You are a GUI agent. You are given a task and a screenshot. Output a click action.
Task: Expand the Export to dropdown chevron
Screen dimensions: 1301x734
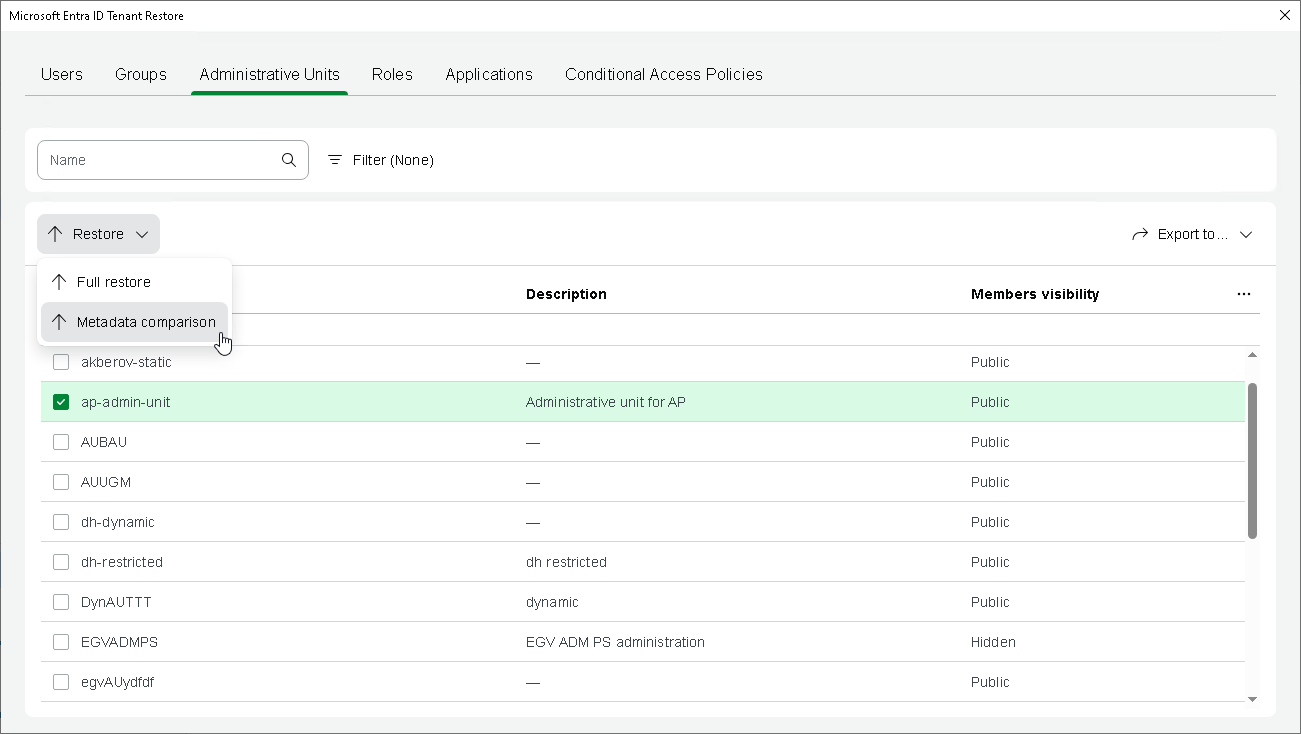point(1246,234)
